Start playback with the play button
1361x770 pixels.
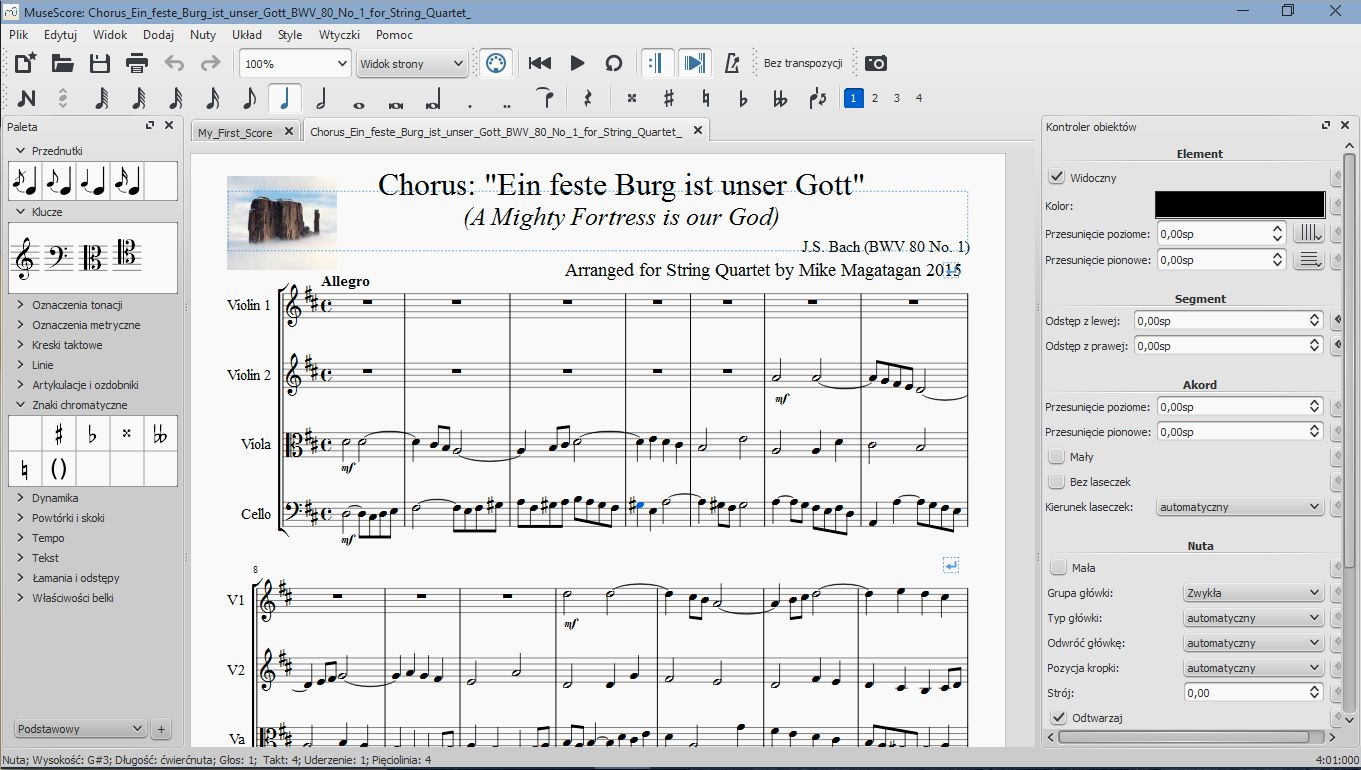(x=577, y=63)
